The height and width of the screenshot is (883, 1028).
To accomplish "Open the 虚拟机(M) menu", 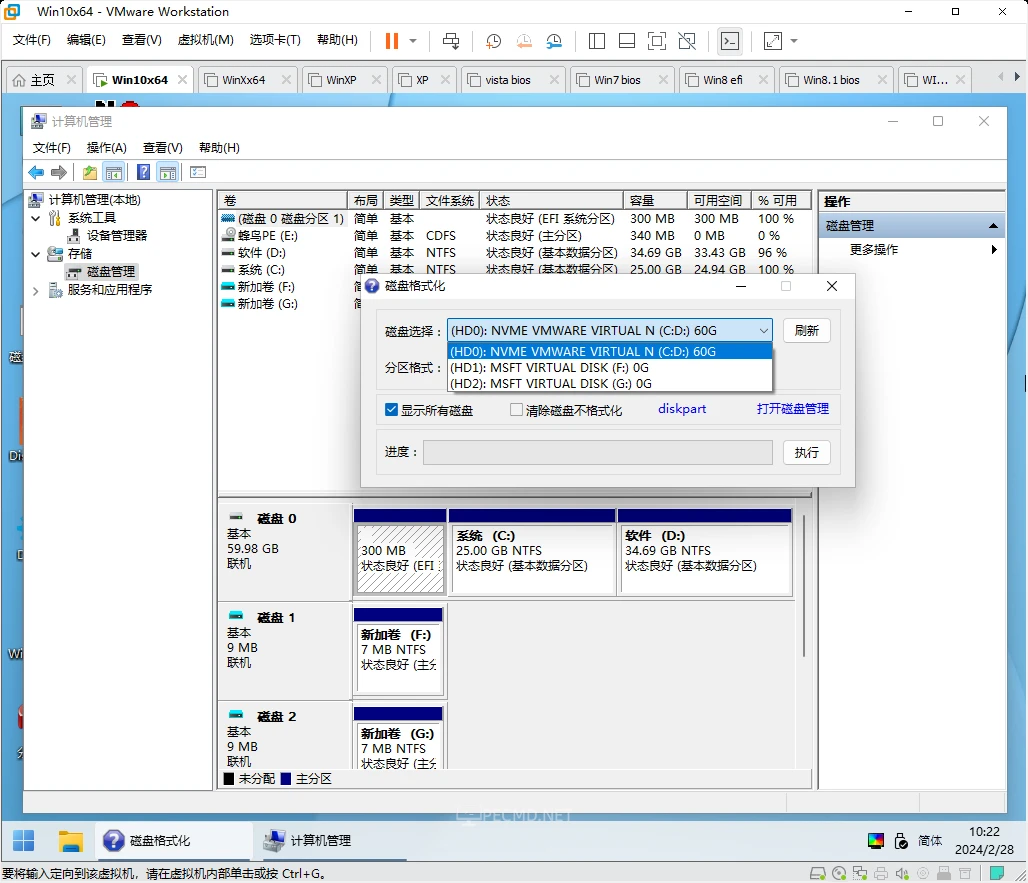I will pyautogui.click(x=205, y=39).
